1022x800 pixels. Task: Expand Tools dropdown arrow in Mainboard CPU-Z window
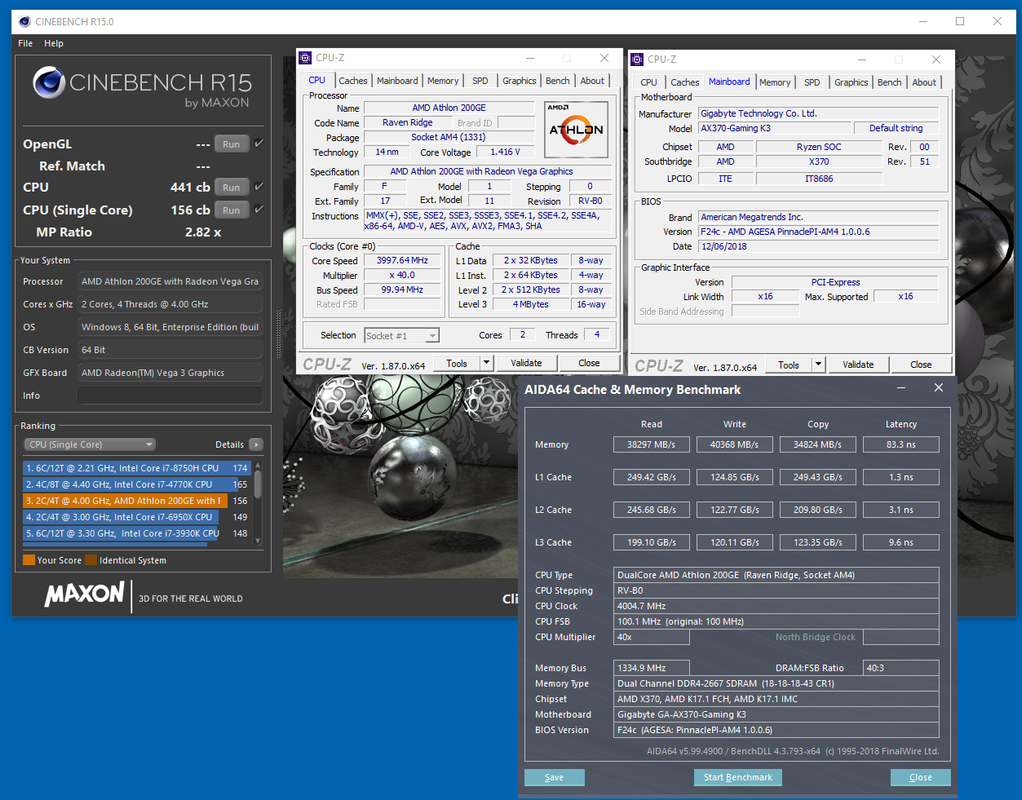click(x=818, y=364)
